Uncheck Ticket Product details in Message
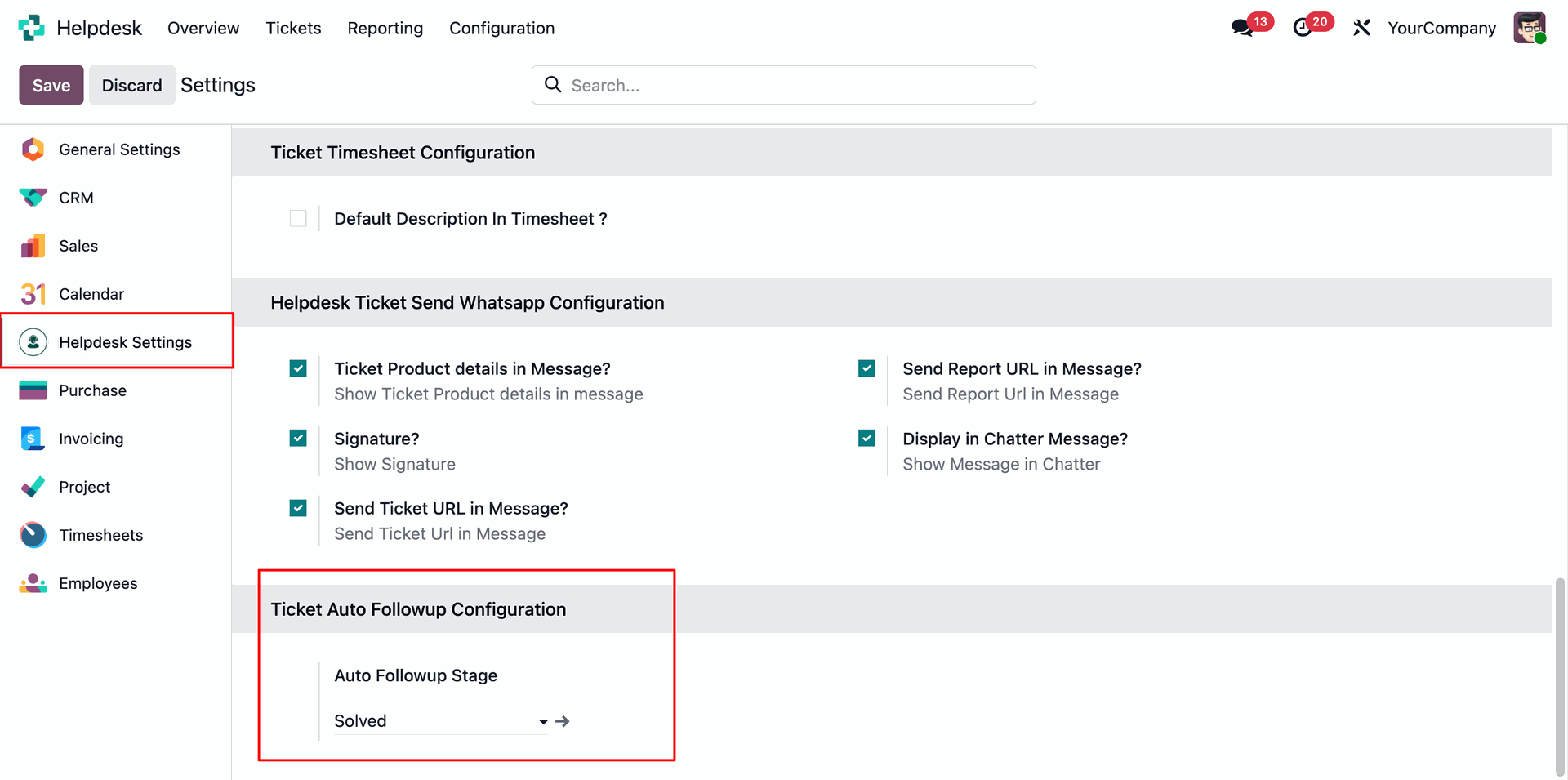Viewport: 1568px width, 780px height. pyautogui.click(x=298, y=369)
